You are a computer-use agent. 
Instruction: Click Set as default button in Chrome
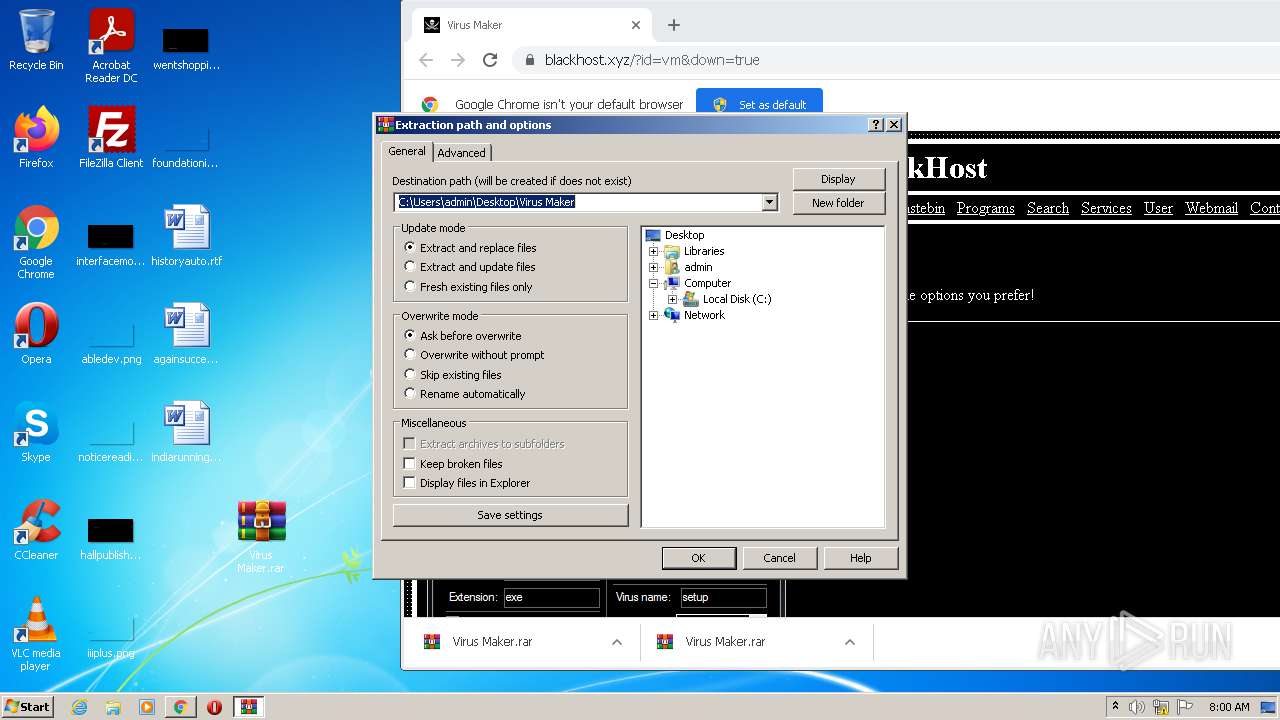[761, 104]
